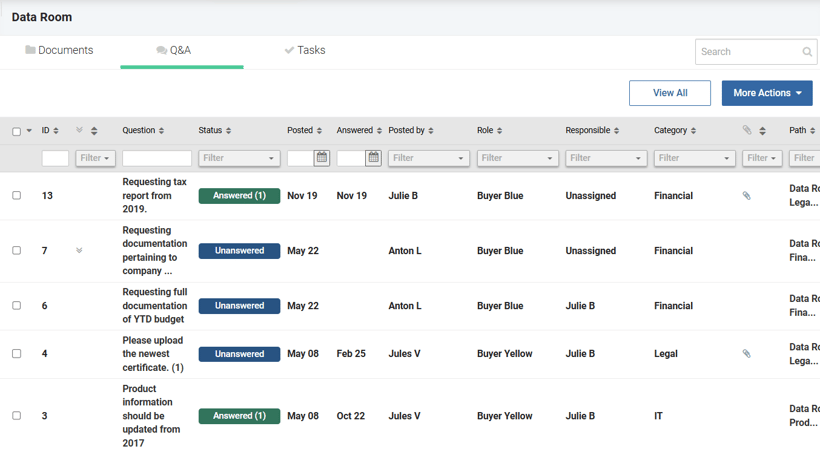Screen dimensions: 820x452
Task: Sort by ID column arrows
Action: pos(56,131)
